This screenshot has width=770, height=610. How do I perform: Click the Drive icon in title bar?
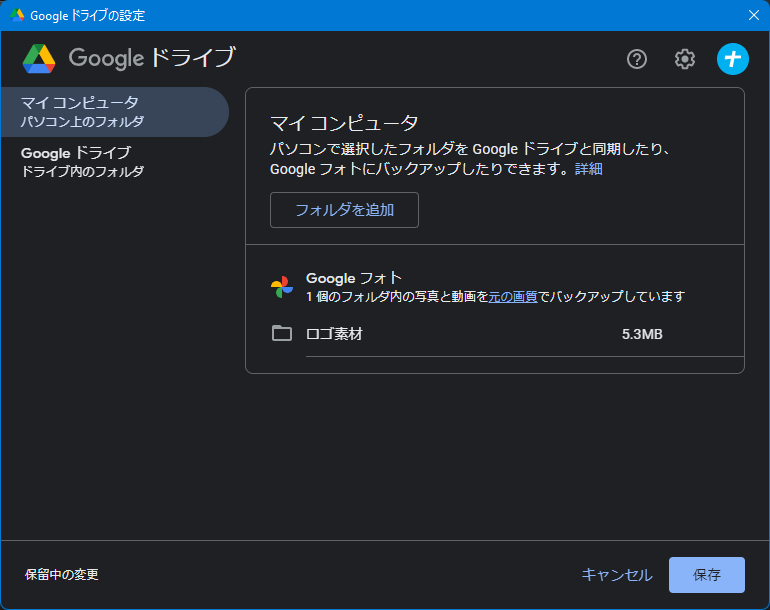tap(17, 15)
